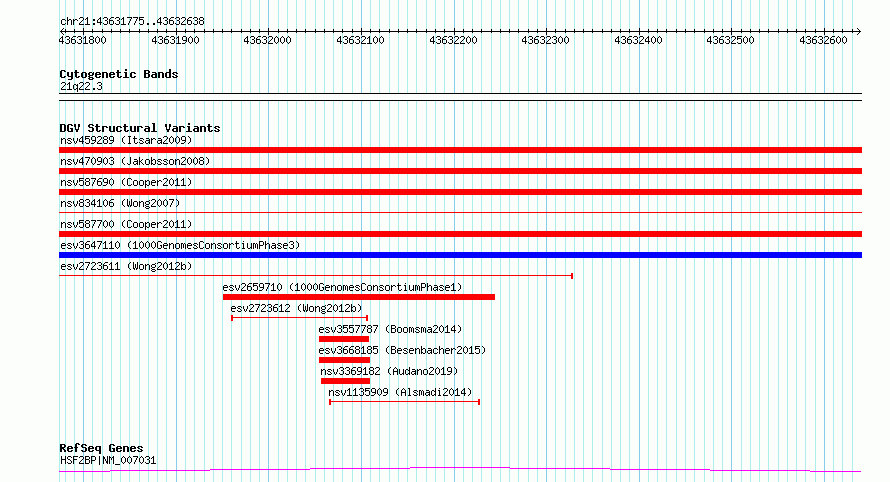890x482 pixels.
Task: Open variant esv3668185 (Besenbacher2015) label
Action: pyautogui.click(x=402, y=350)
